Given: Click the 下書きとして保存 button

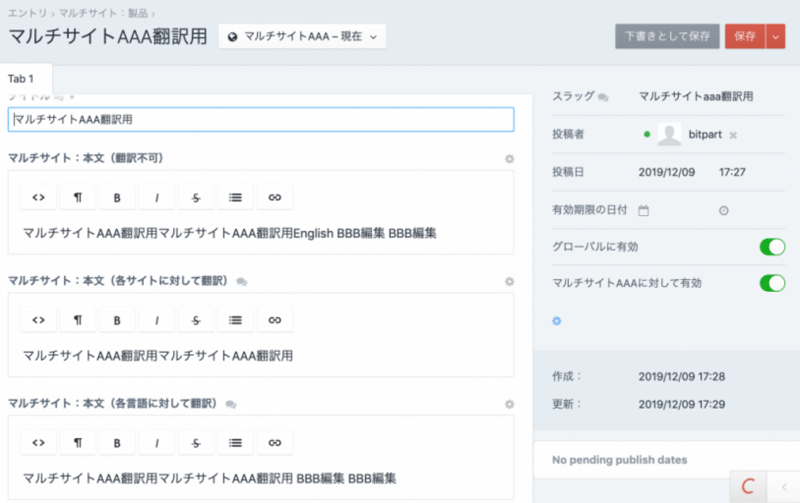Looking at the screenshot, I should click(x=667, y=36).
